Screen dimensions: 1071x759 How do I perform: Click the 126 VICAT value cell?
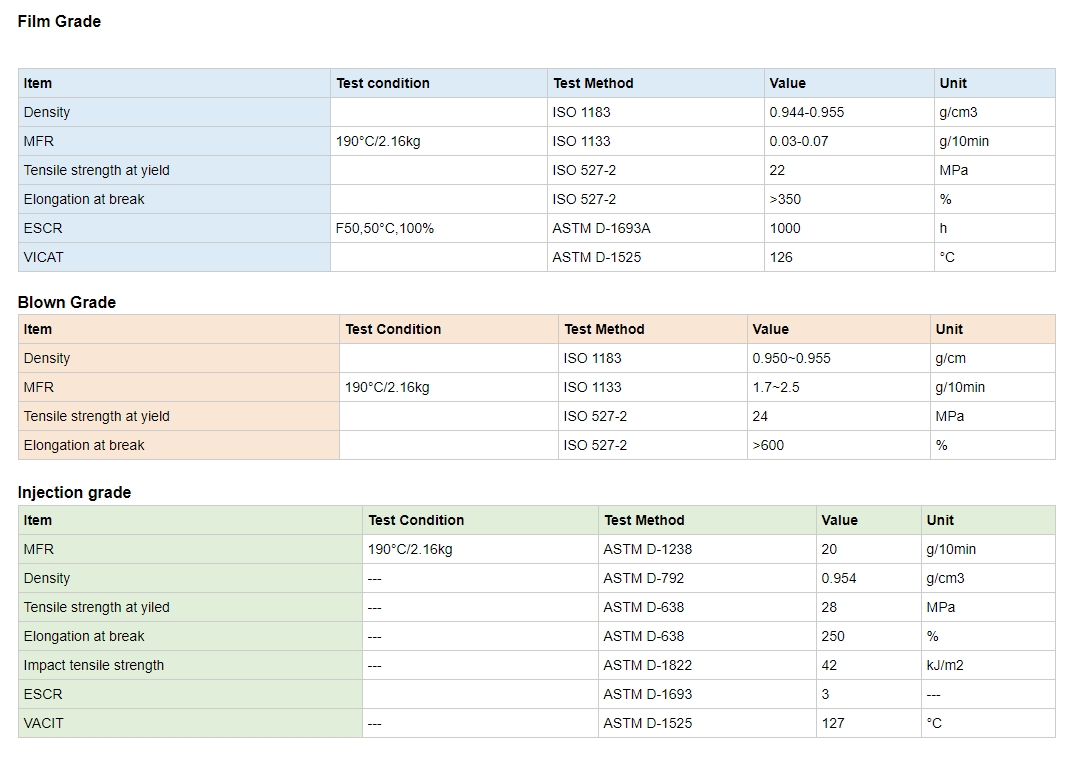click(x=781, y=257)
